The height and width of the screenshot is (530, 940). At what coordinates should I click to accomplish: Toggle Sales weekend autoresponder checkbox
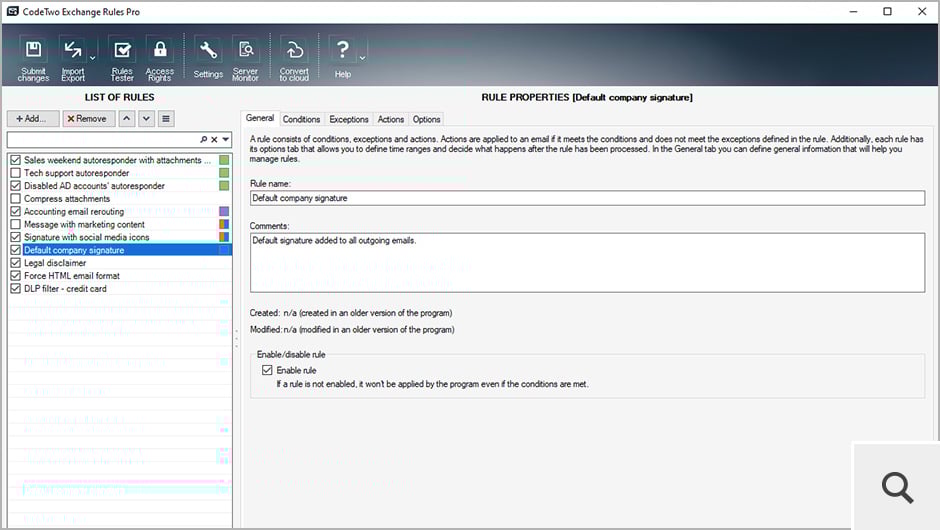(16, 160)
